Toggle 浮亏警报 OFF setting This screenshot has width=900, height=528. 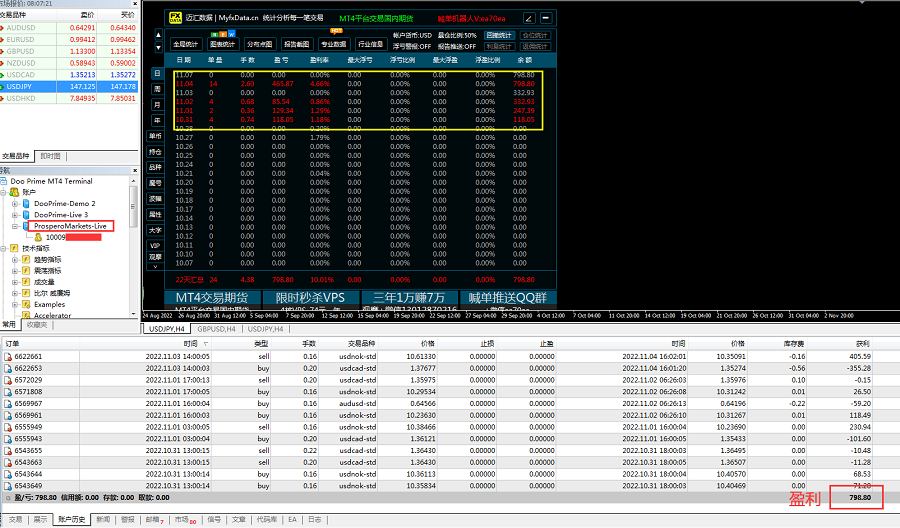click(x=412, y=46)
